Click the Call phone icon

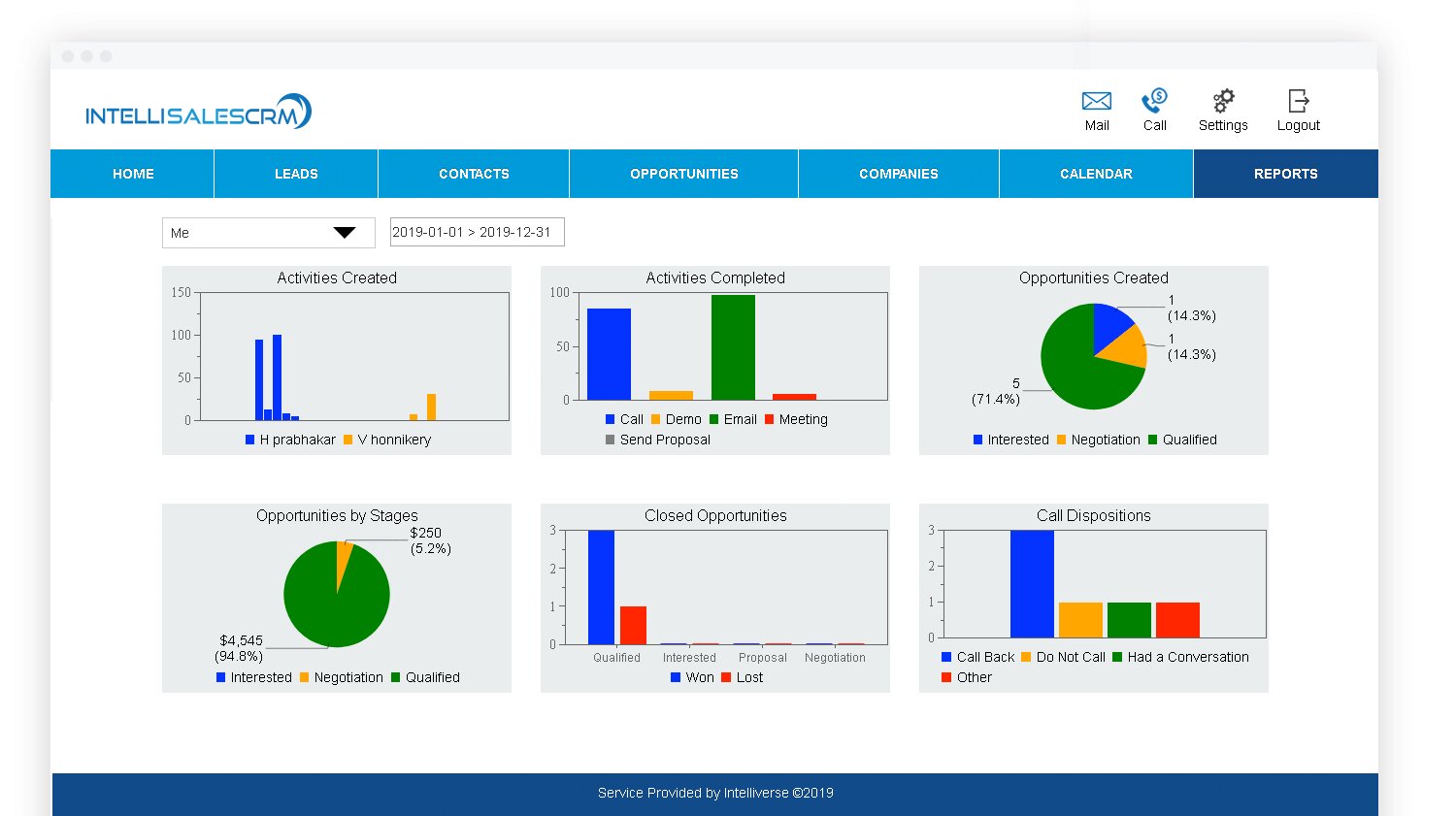tap(1154, 101)
